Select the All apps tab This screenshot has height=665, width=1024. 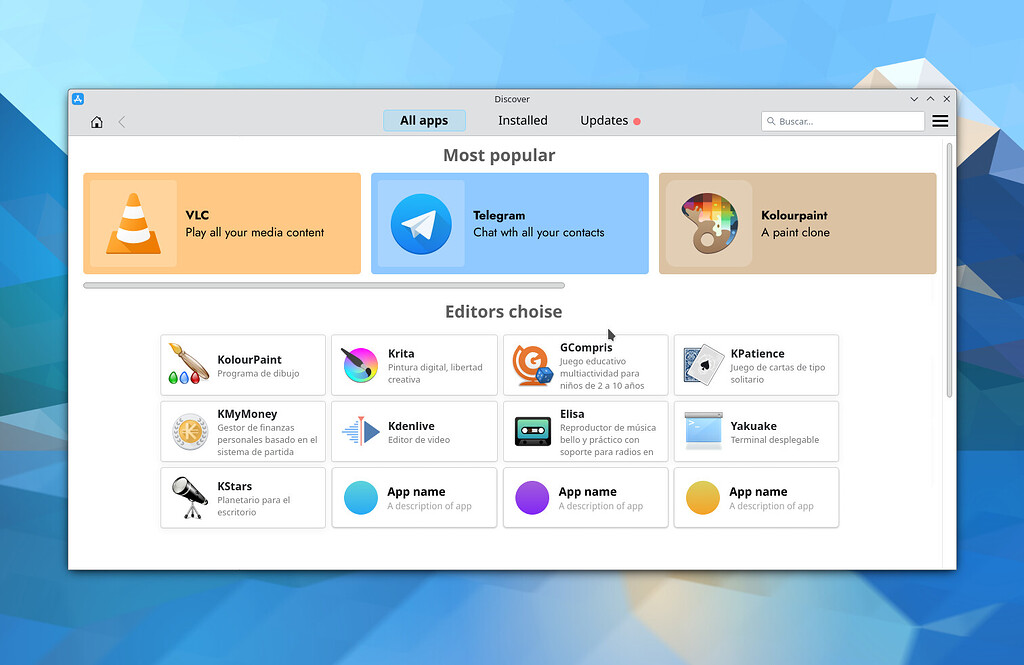pyautogui.click(x=424, y=120)
